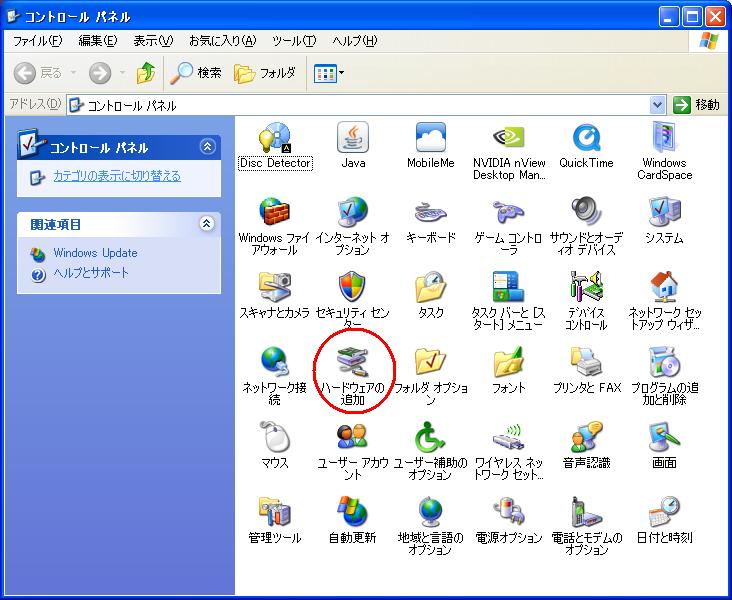732x600 pixels.
Task: Open the お気に入り(A) menu
Action: pyautogui.click(x=223, y=41)
